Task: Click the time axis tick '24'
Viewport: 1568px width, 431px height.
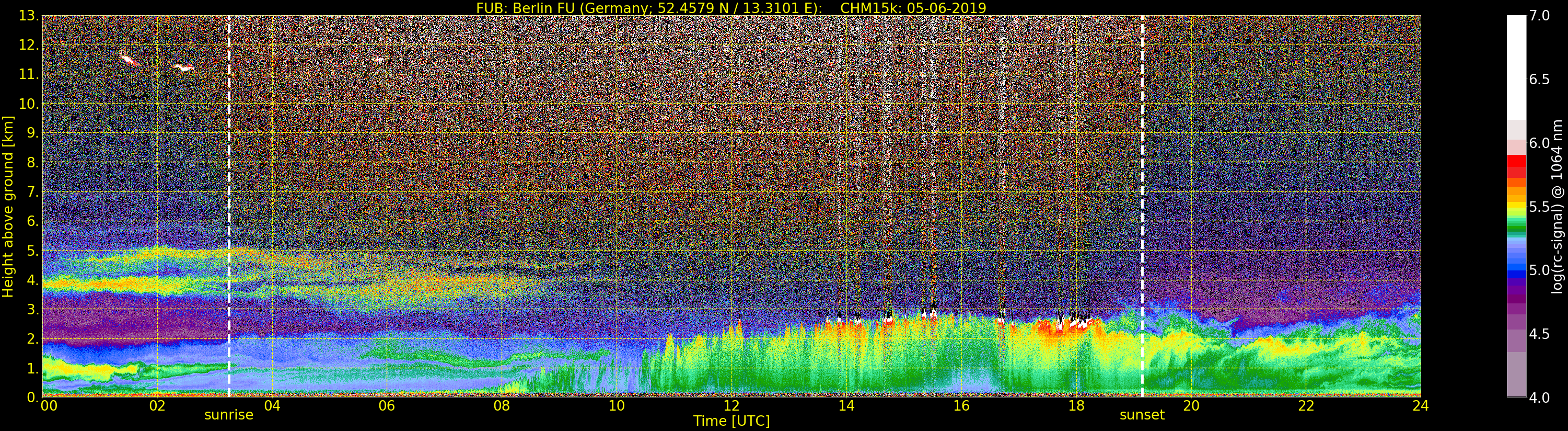Action: (1420, 406)
